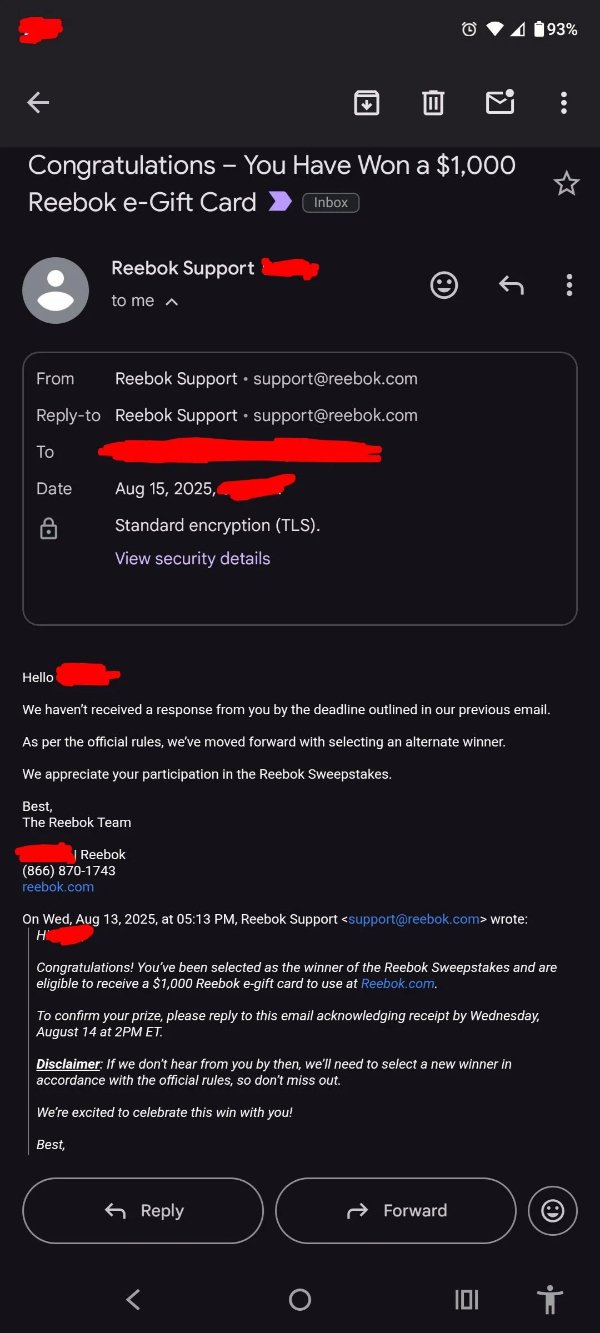Open emoji reaction button at bottom

552,1210
